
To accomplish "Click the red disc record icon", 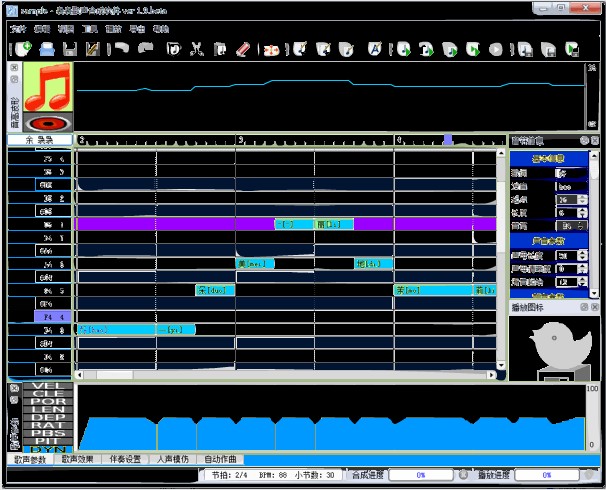I will point(48,123).
